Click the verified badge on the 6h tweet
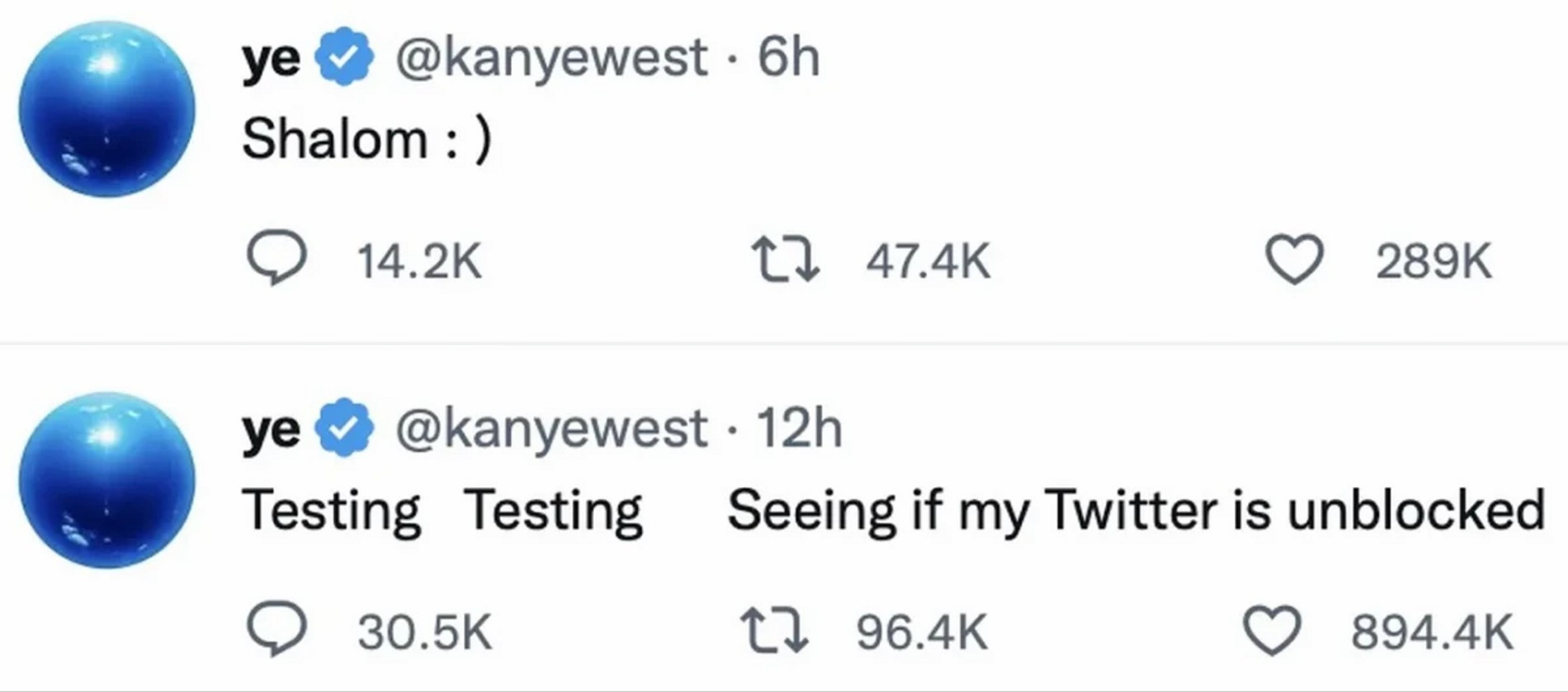Screen dimensions: 1568x692 pyautogui.click(x=346, y=57)
